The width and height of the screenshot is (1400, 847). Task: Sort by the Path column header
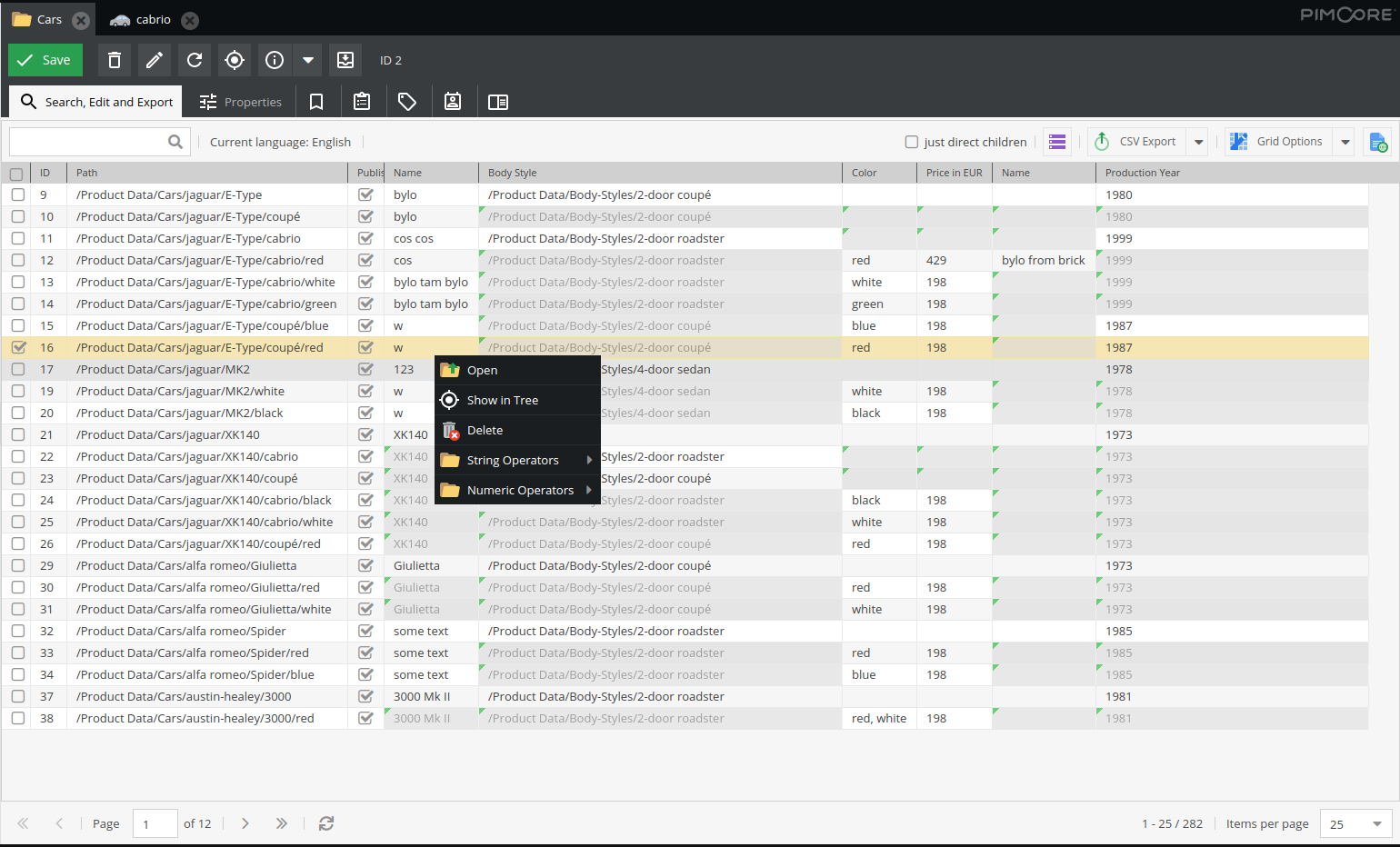pos(207,173)
